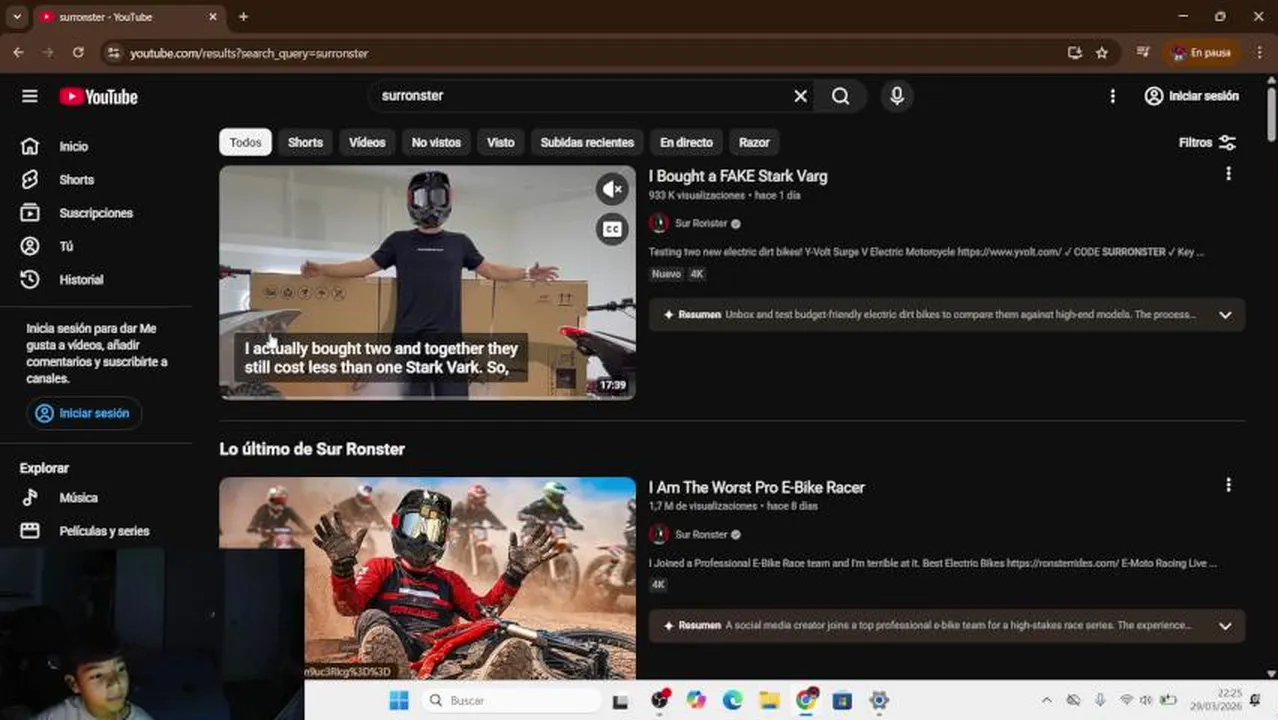The height and width of the screenshot is (720, 1278).
Task: Open the Windows Start menu
Action: (399, 700)
